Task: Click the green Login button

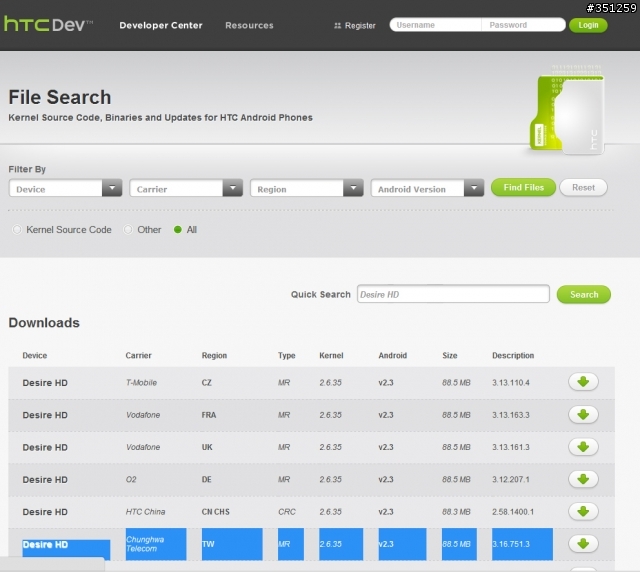Action: coord(588,25)
